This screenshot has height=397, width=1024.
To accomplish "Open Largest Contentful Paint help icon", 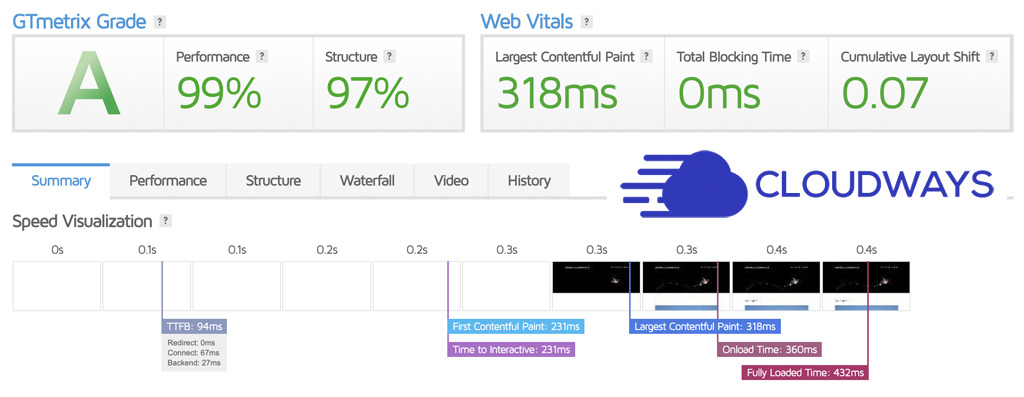I will coord(647,57).
